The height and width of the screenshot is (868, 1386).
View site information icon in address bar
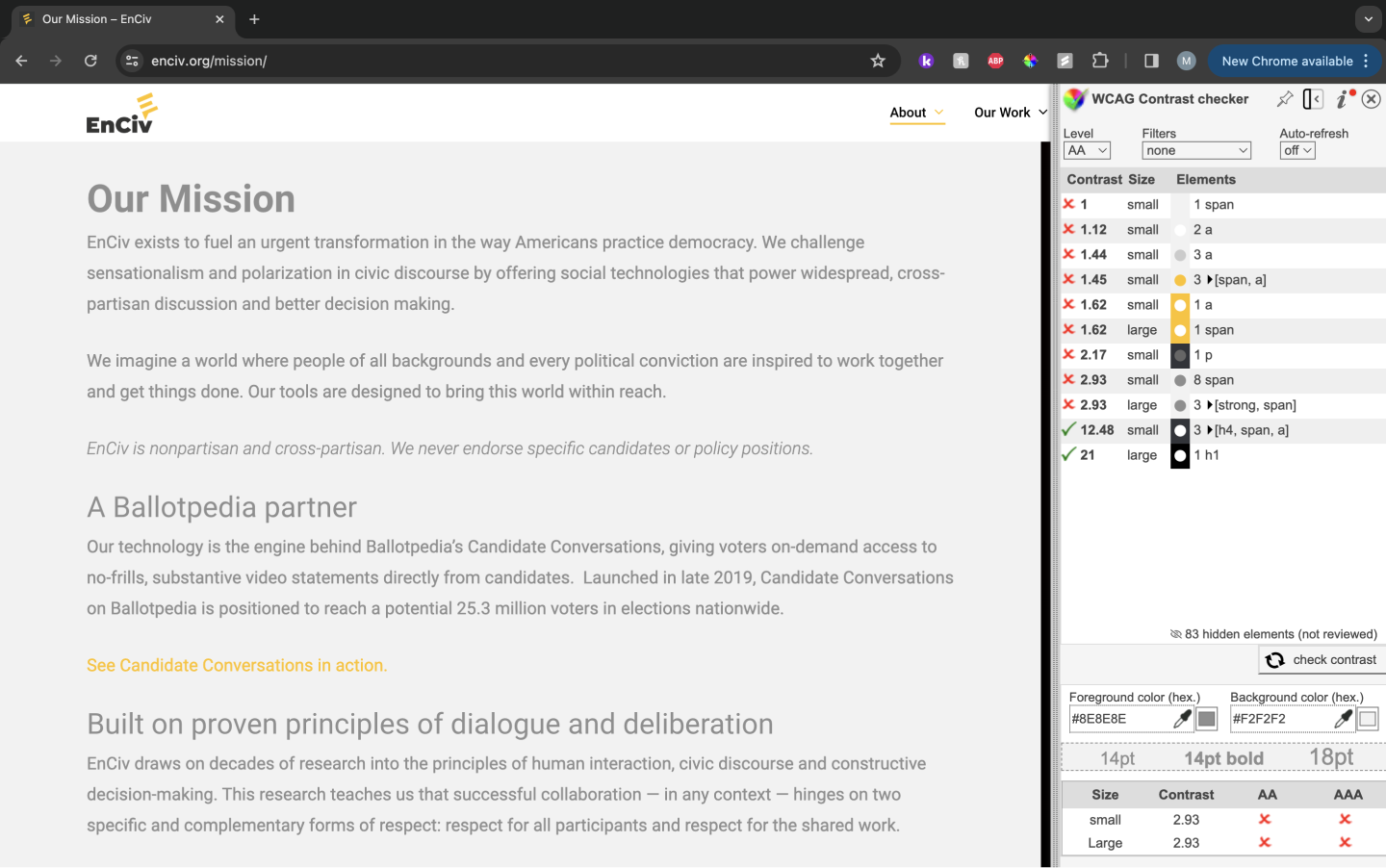tap(133, 61)
